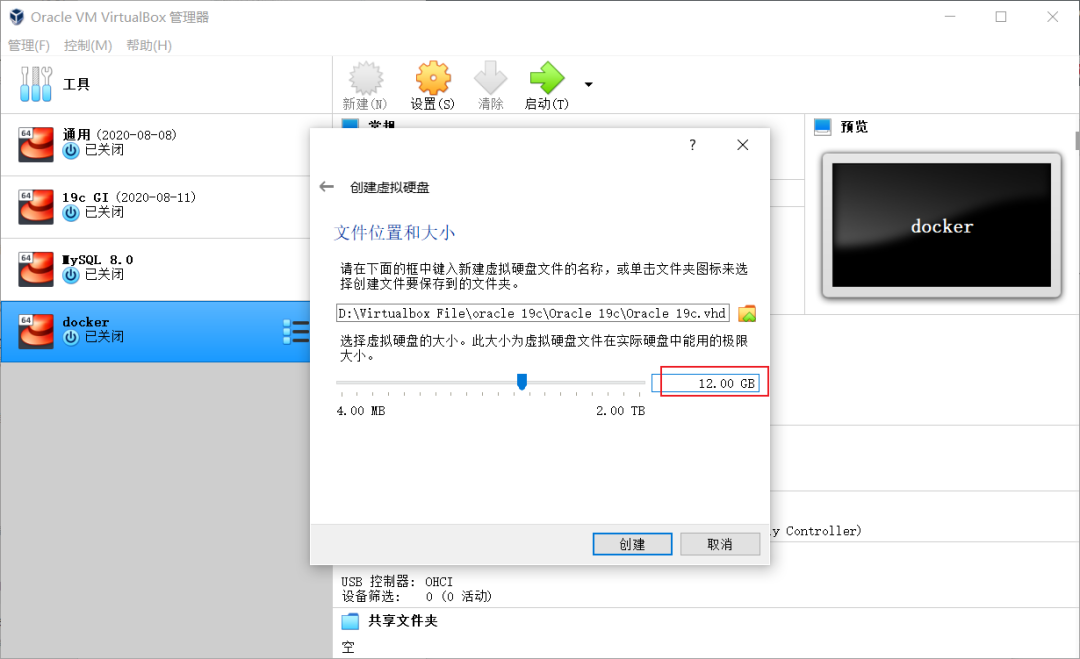This screenshot has height=659, width=1080.
Task: Select the 通用 (2020-08-08) virtual machine
Action: pos(156,145)
